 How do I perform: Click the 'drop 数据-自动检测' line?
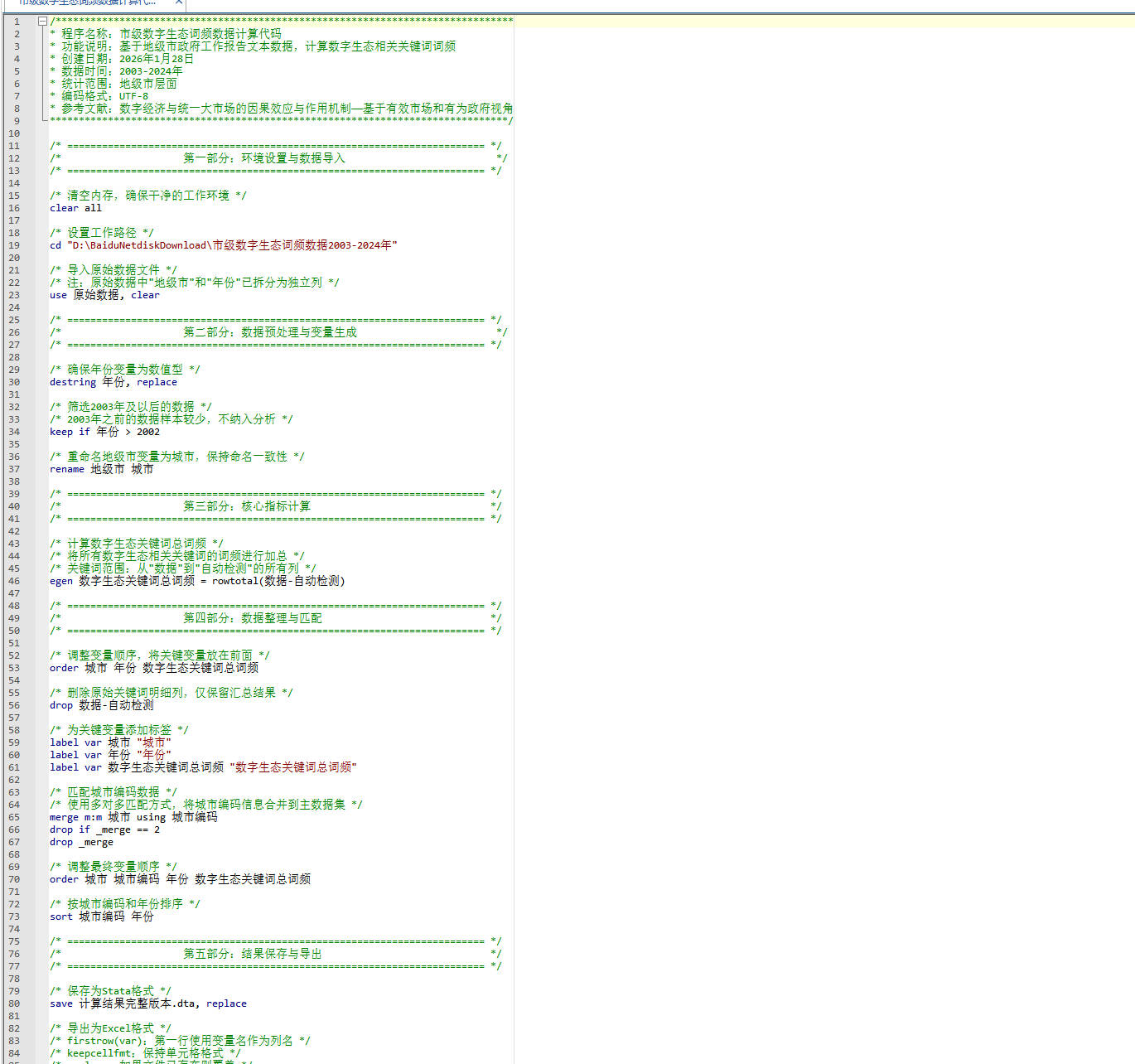(101, 705)
